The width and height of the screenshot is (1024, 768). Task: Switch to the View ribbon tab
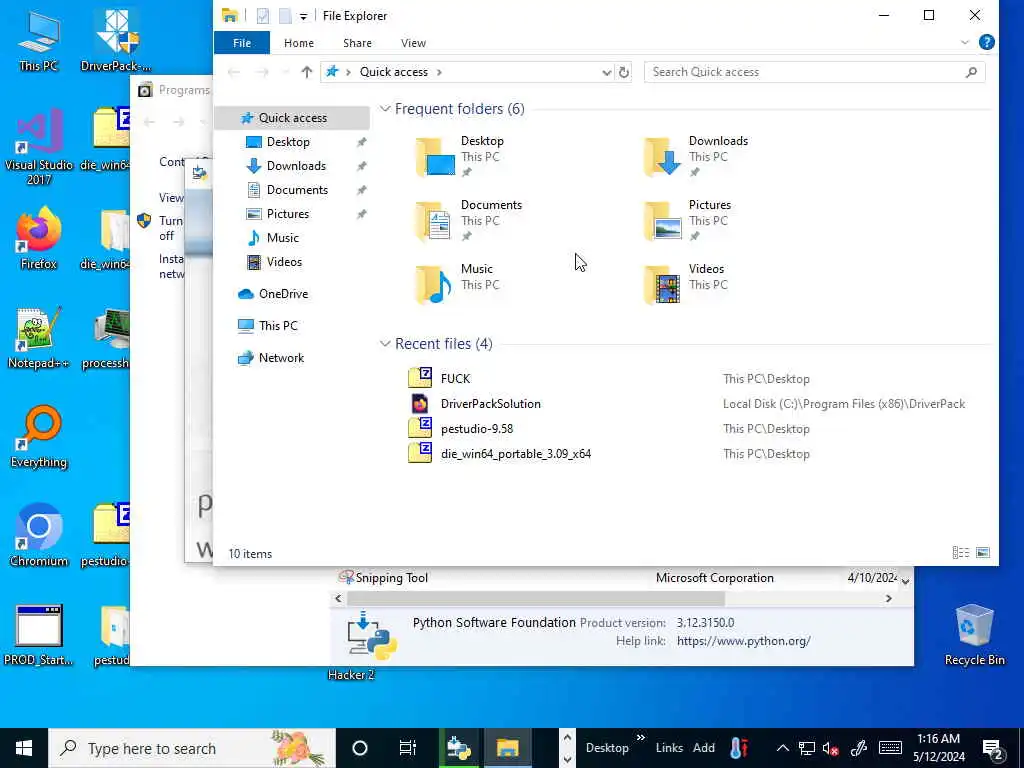(413, 43)
